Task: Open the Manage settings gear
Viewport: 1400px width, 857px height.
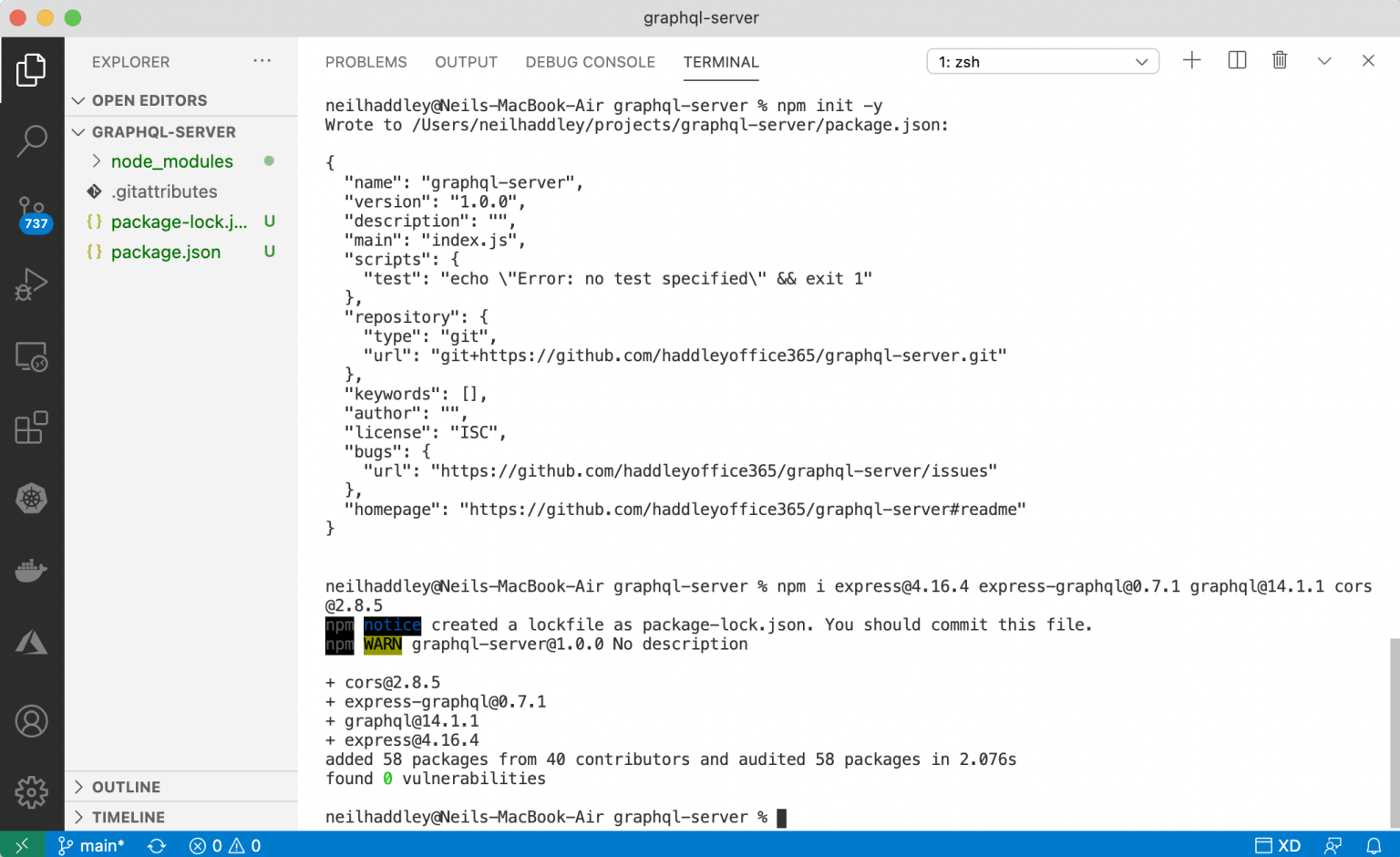Action: pyautogui.click(x=32, y=792)
